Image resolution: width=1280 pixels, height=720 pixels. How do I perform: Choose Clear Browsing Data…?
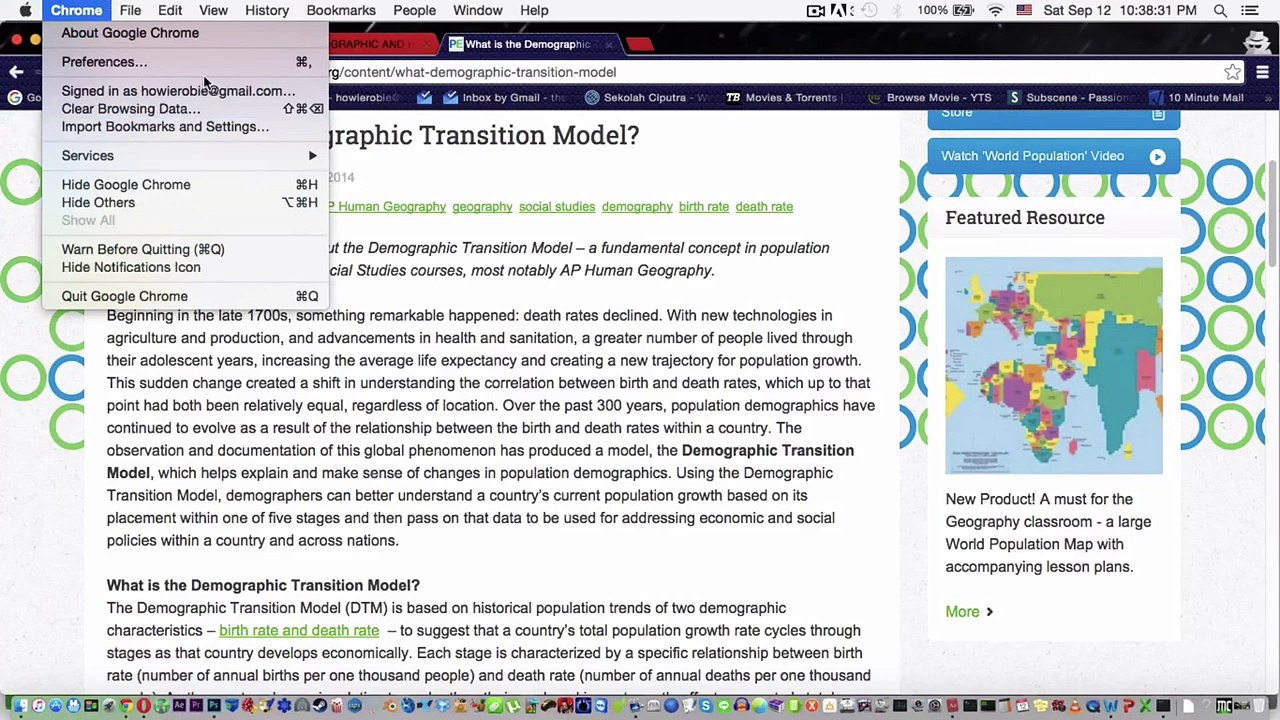[186, 108]
